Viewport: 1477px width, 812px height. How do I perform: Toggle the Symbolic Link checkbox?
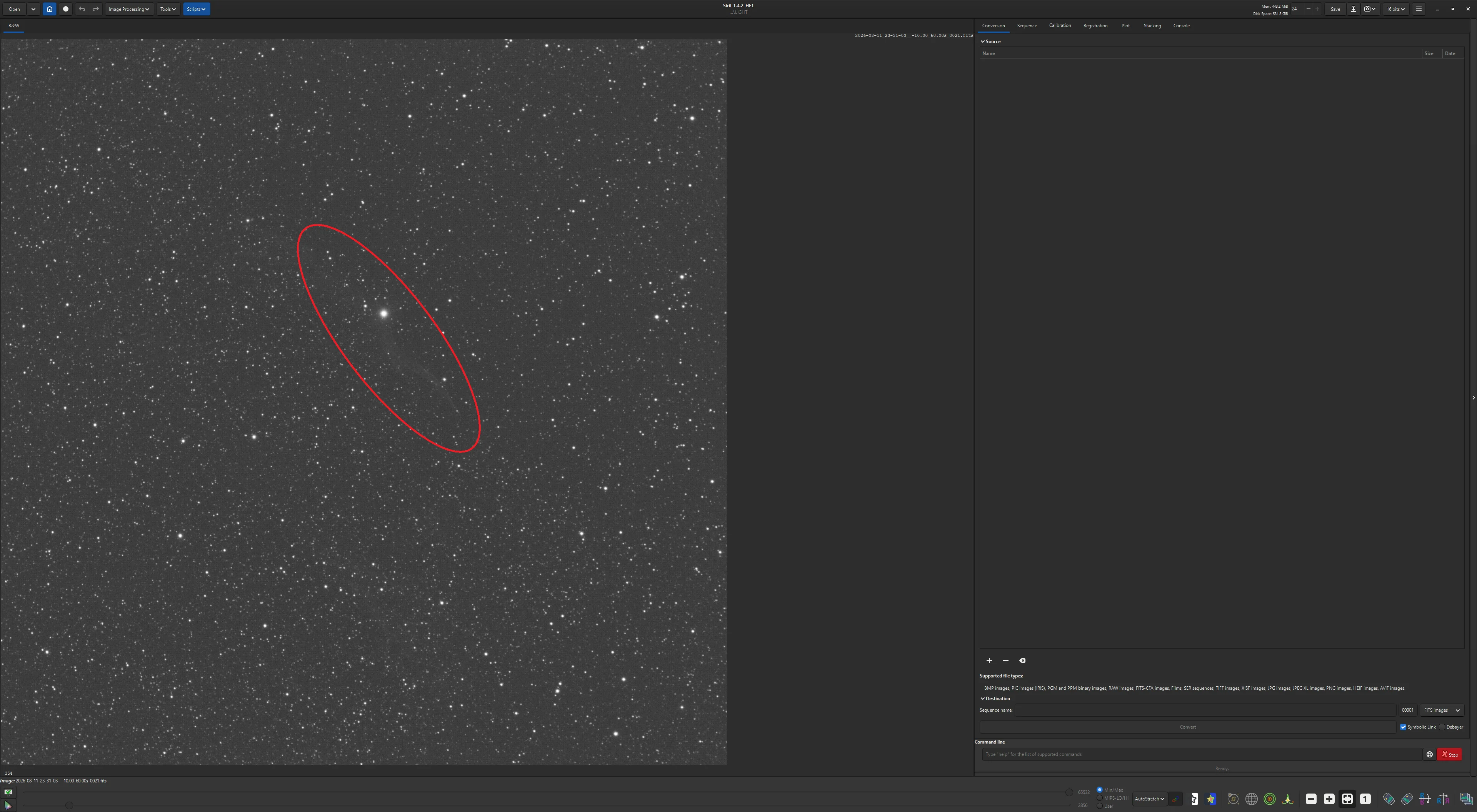(1403, 727)
